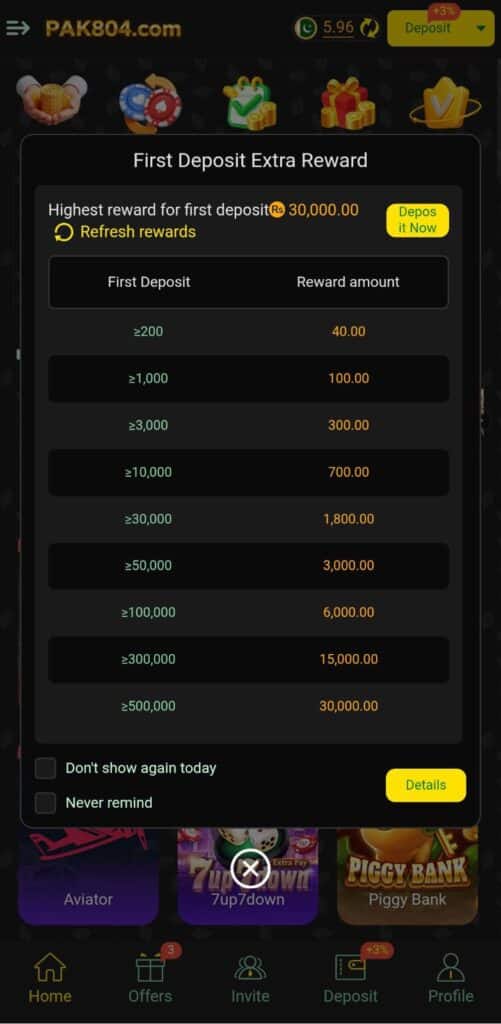Go to the Profile tab
501x1024 pixels.
coord(451,978)
